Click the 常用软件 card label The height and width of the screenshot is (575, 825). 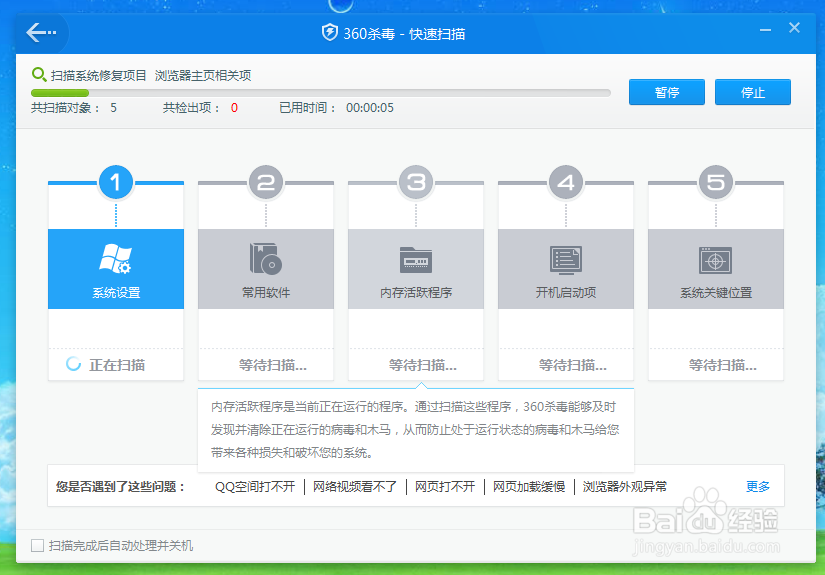click(x=266, y=293)
